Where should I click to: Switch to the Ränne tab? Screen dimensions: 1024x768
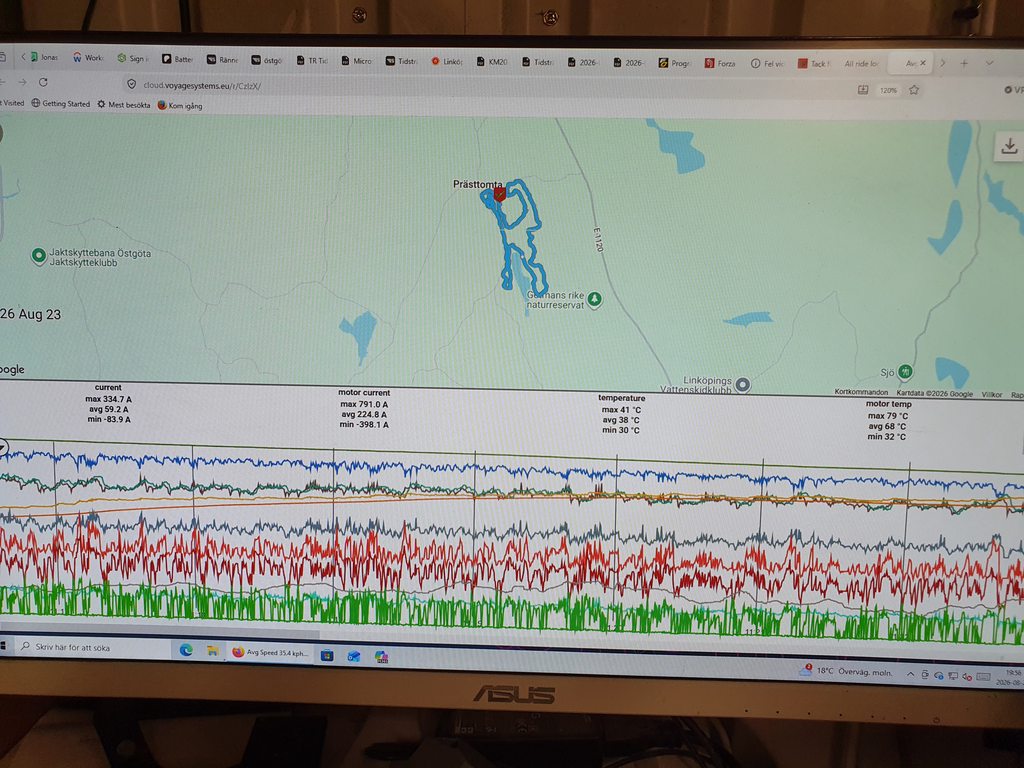point(222,59)
